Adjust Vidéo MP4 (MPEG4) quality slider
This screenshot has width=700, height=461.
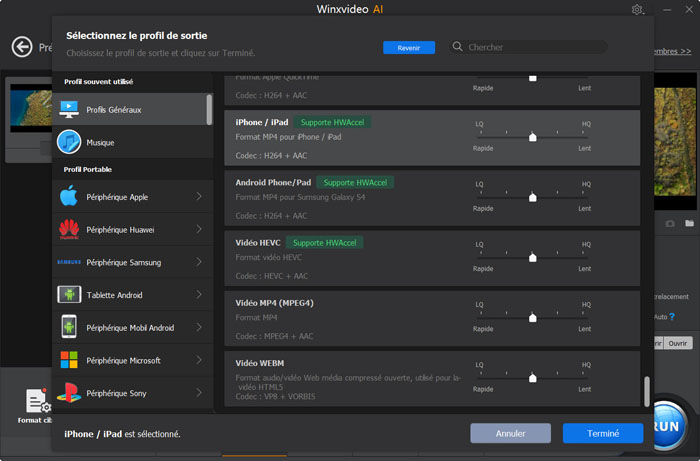tap(532, 317)
